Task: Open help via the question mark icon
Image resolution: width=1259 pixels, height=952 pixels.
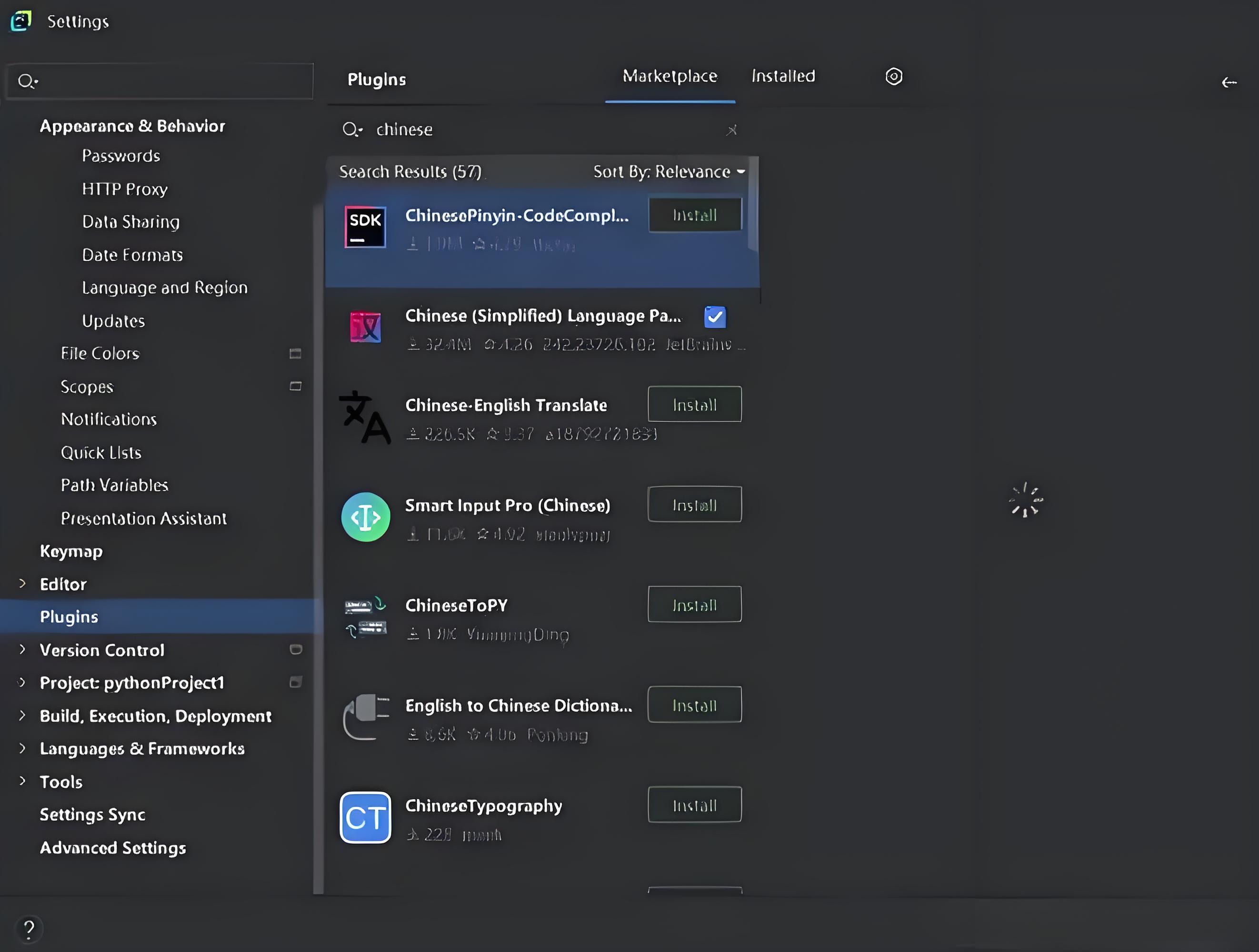Action: click(29, 929)
